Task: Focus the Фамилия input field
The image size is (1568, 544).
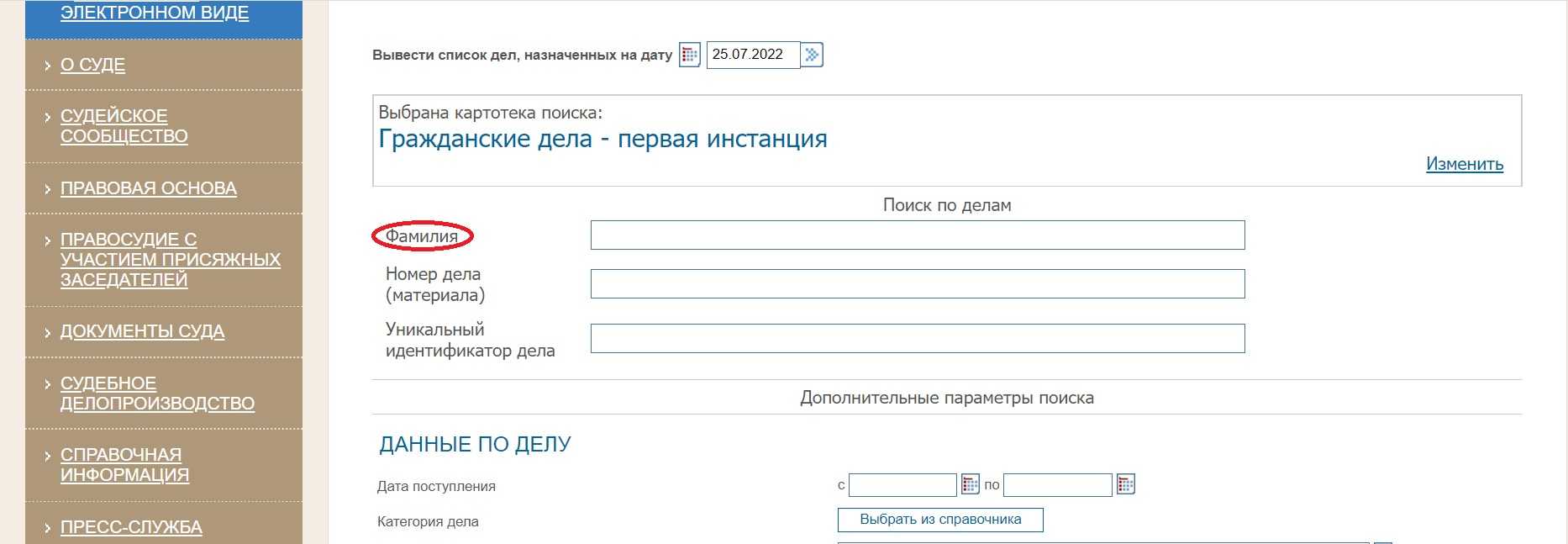Action: click(x=918, y=235)
